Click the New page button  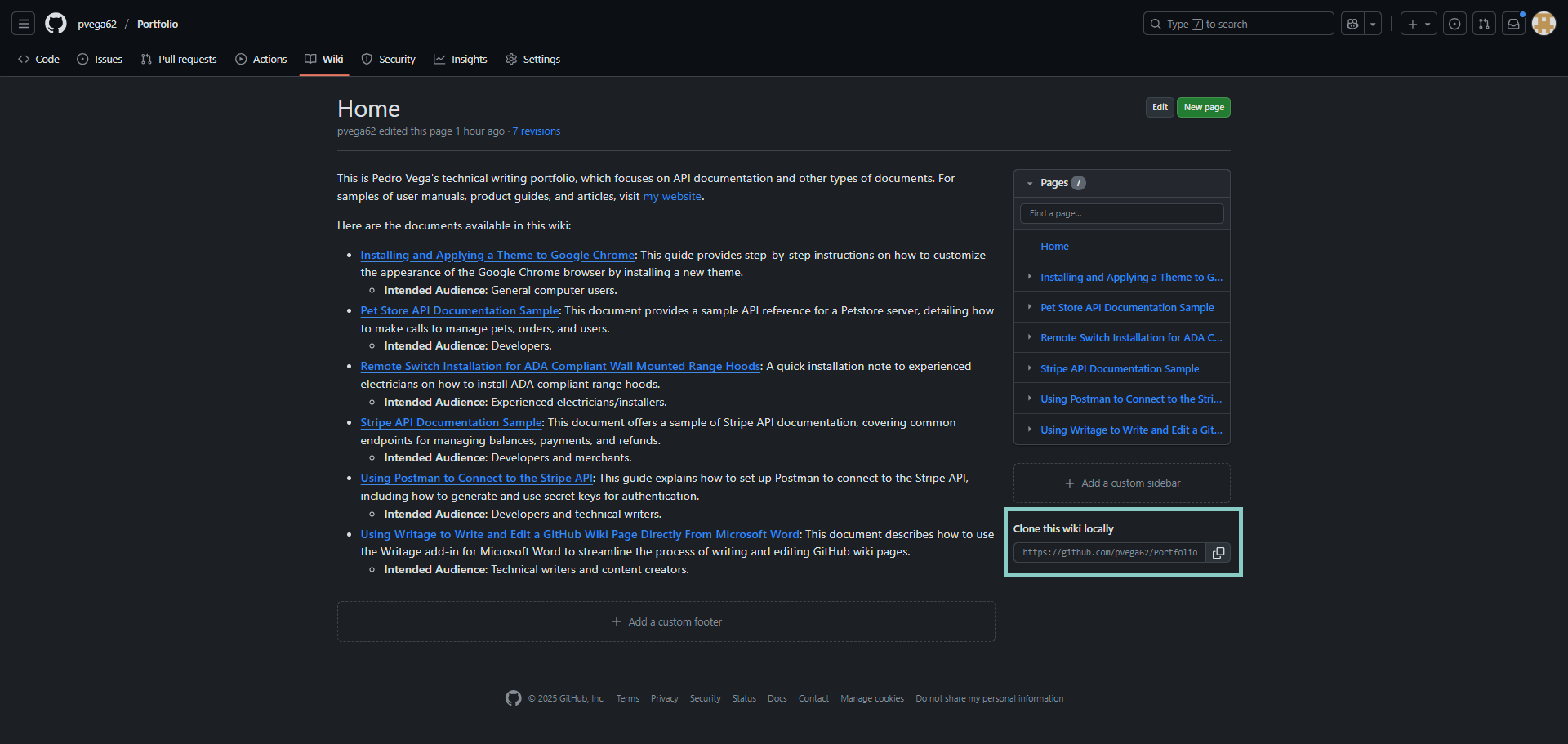point(1203,107)
